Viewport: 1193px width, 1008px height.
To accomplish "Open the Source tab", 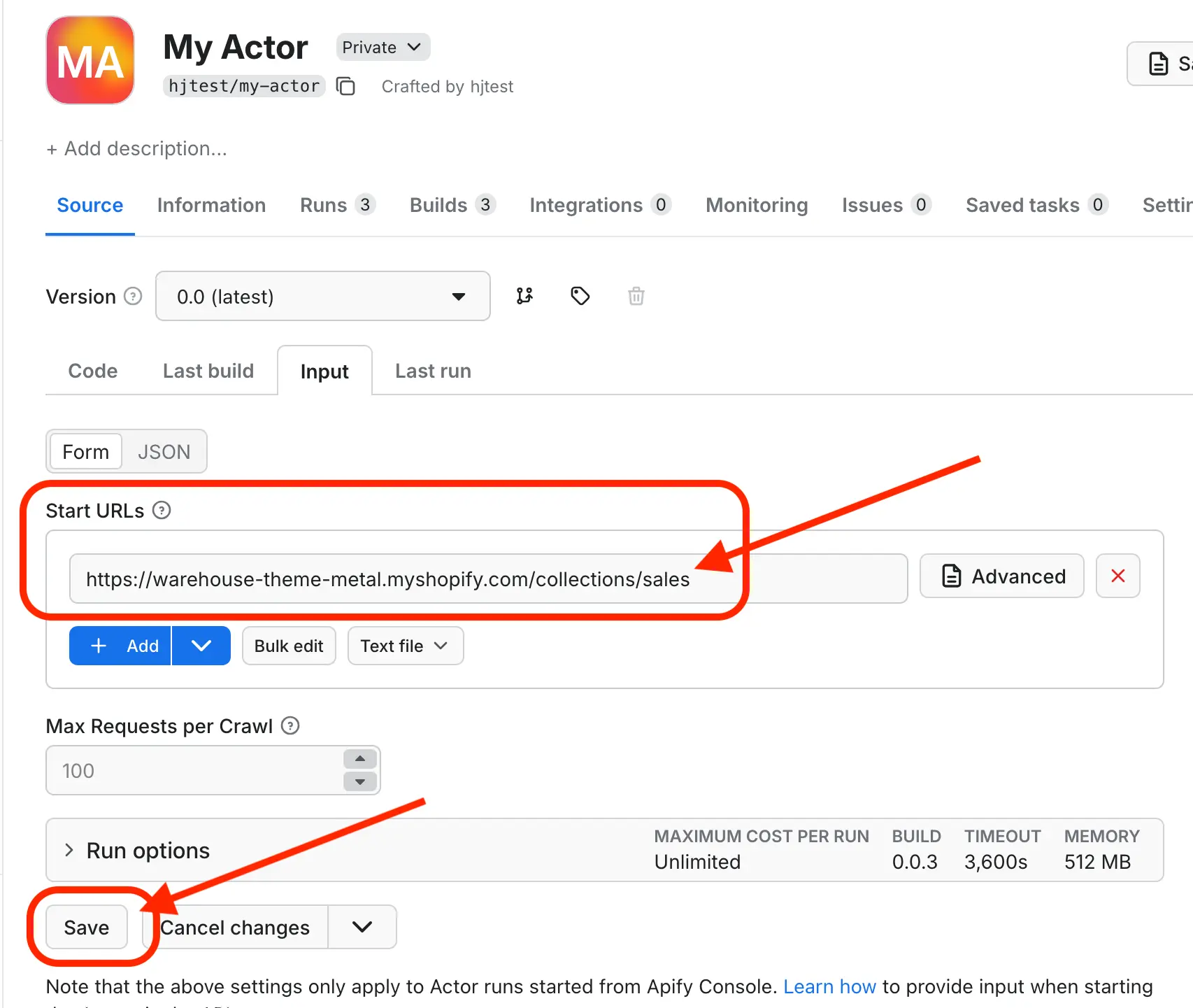I will coord(90,205).
